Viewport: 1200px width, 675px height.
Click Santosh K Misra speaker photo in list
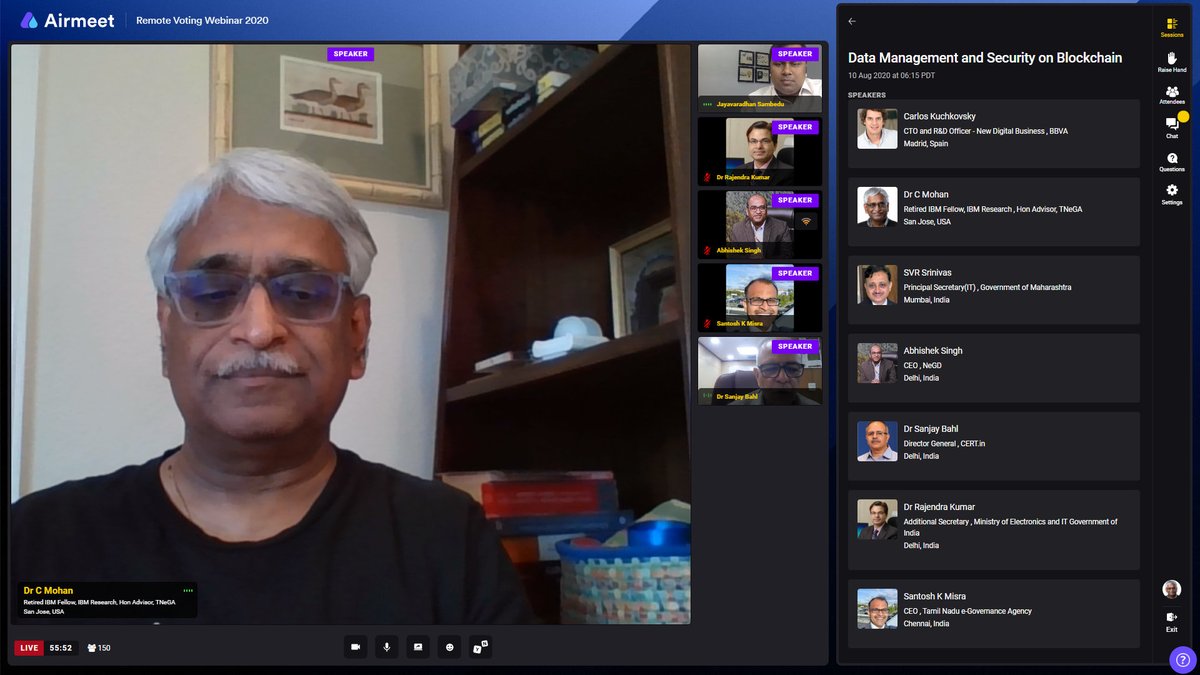coord(877,608)
